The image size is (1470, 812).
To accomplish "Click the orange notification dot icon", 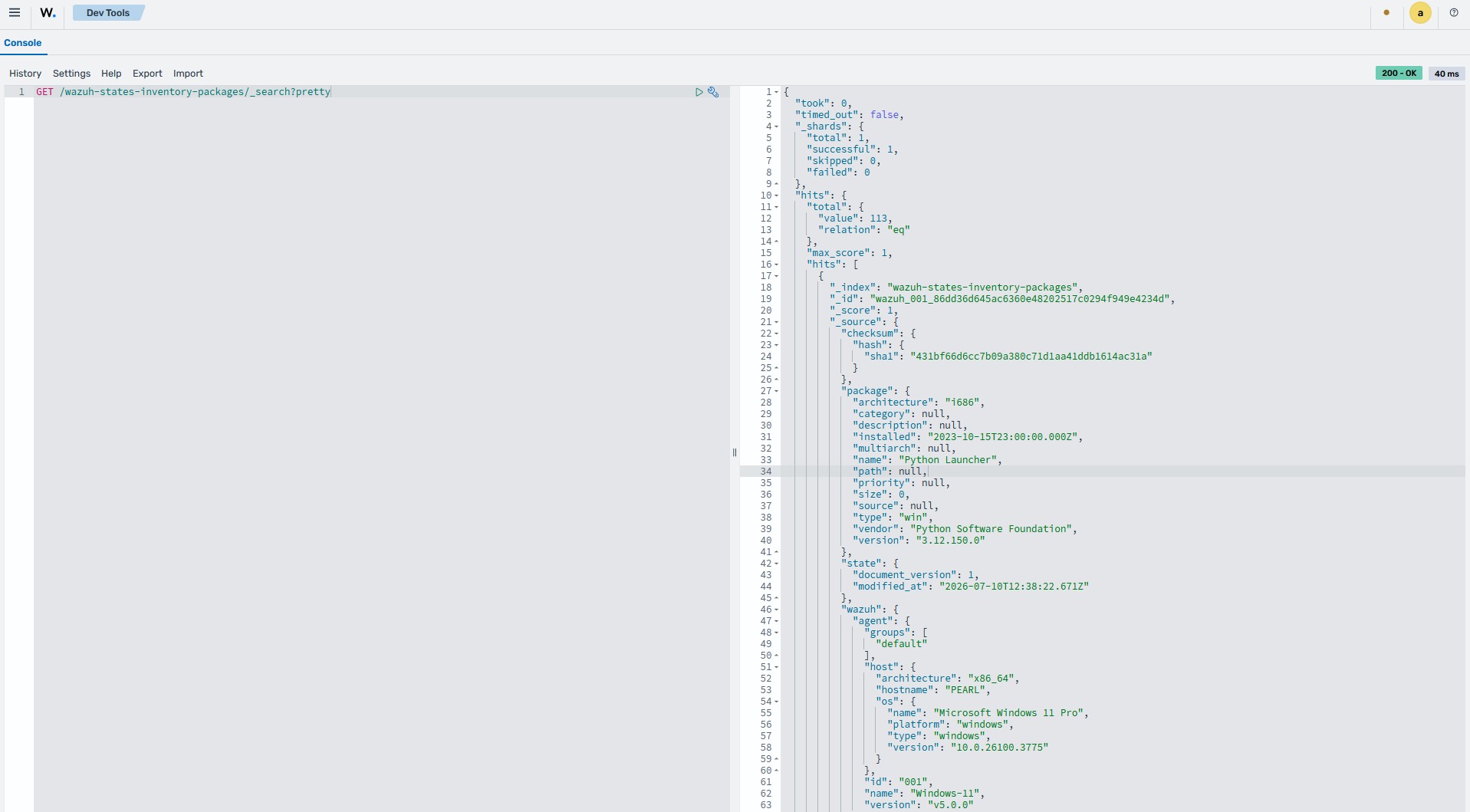I will point(1386,12).
